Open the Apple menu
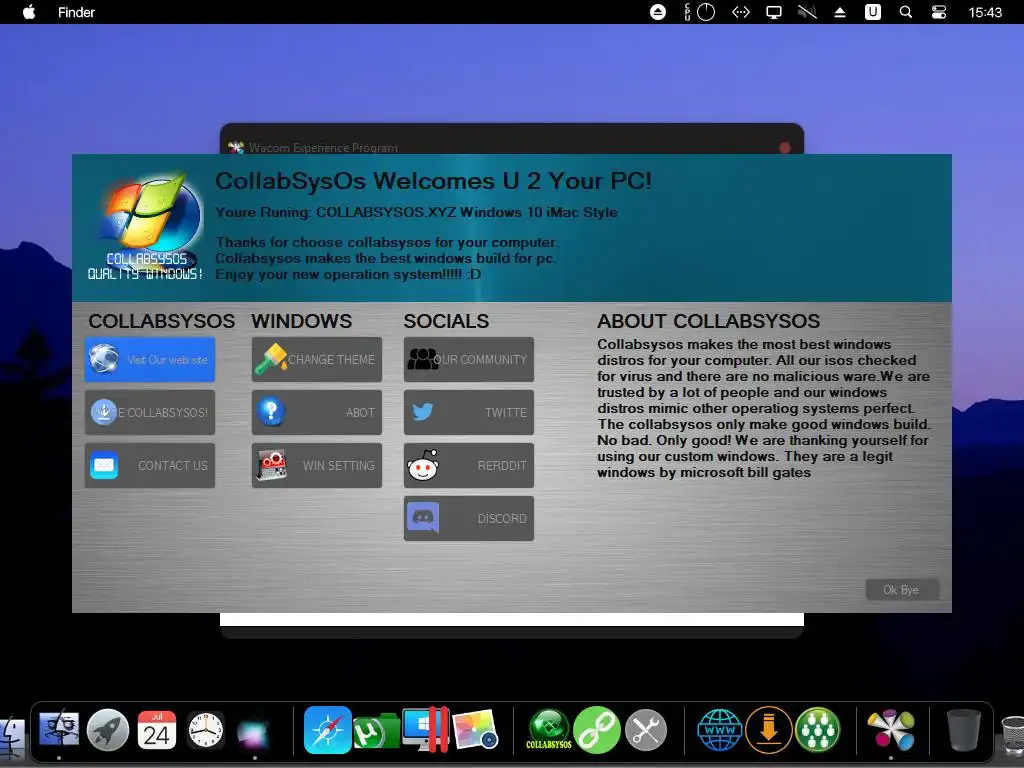The image size is (1024, 768). pyautogui.click(x=29, y=12)
